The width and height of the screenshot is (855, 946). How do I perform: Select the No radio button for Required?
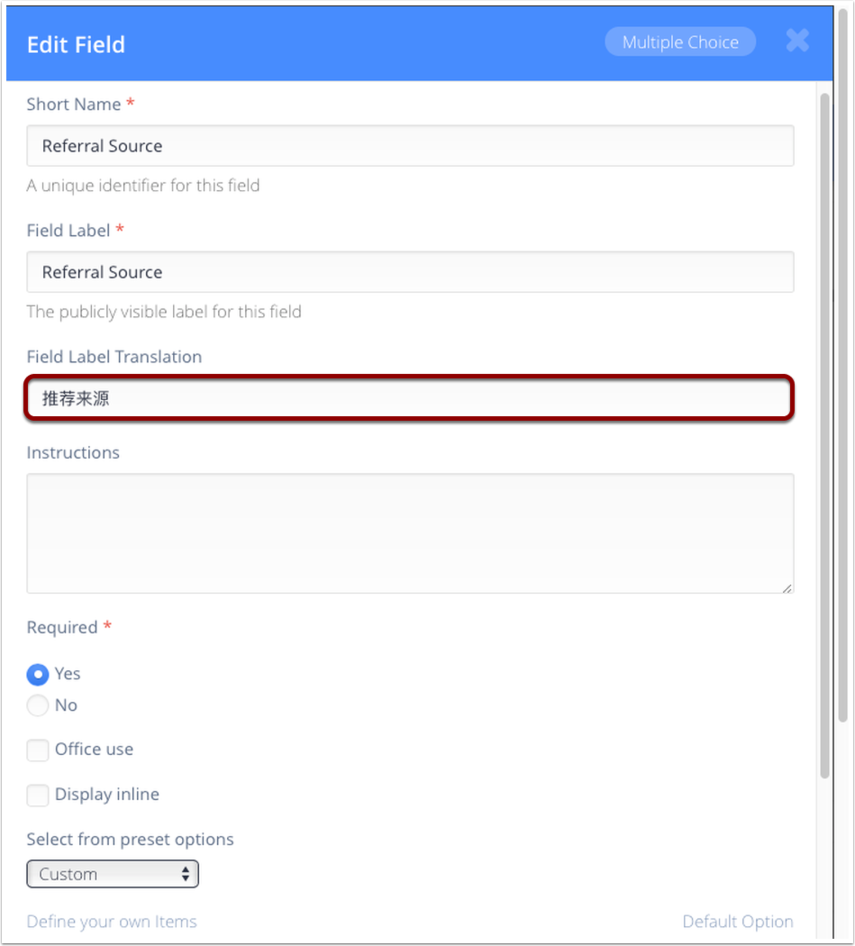click(38, 706)
